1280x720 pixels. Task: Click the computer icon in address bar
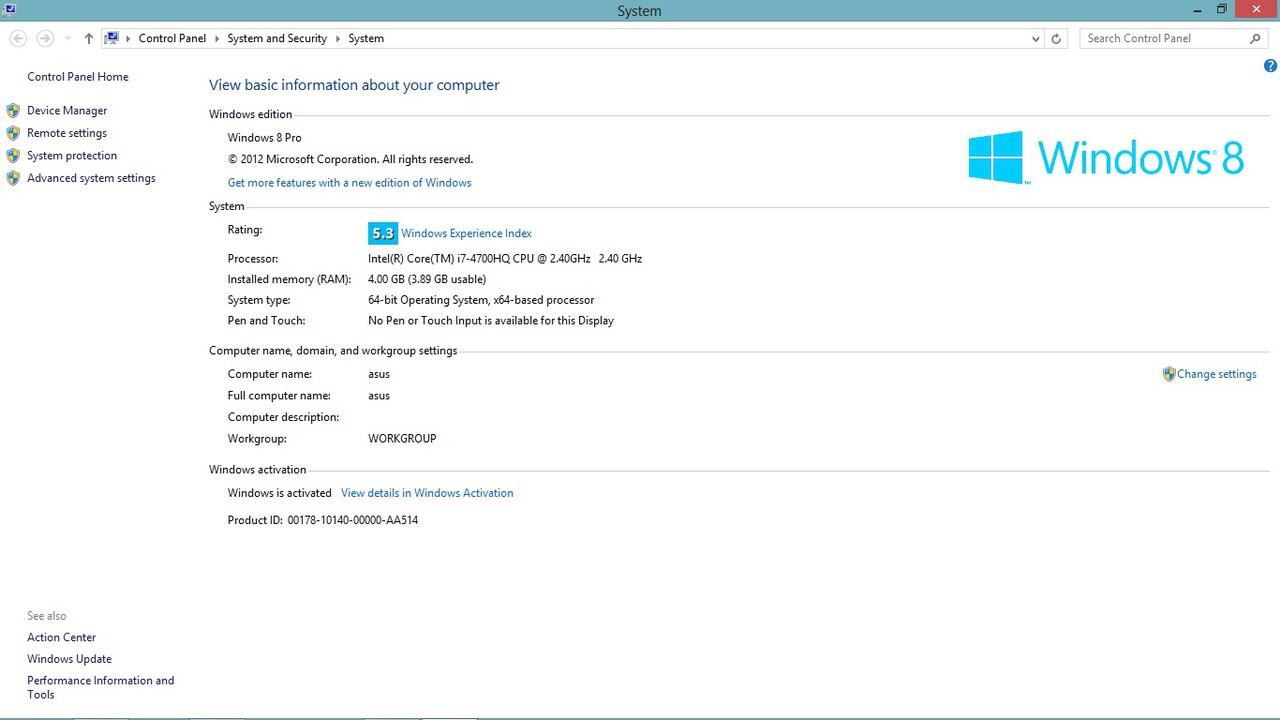click(x=112, y=38)
